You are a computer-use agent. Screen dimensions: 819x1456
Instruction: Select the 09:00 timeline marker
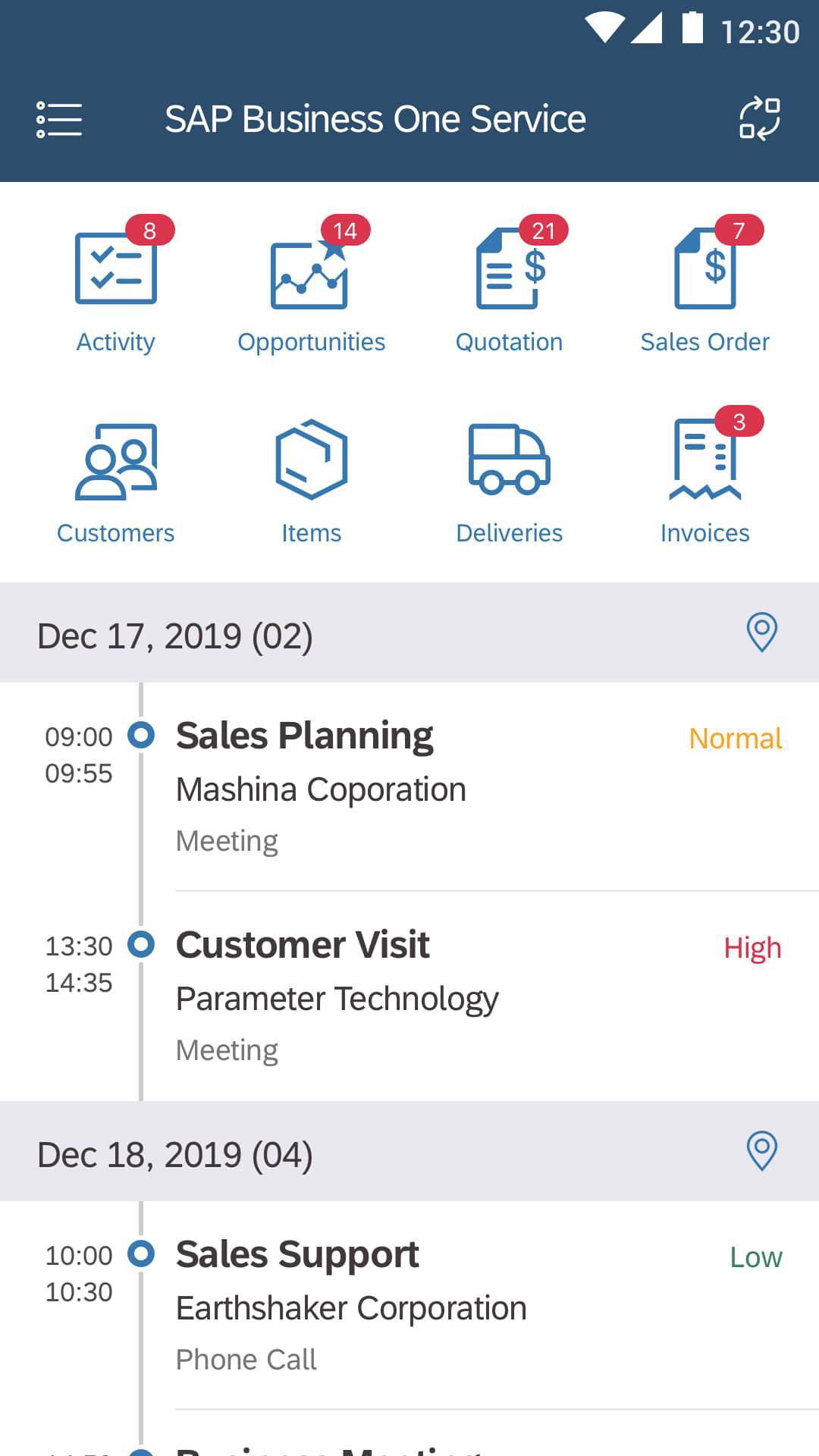141,734
